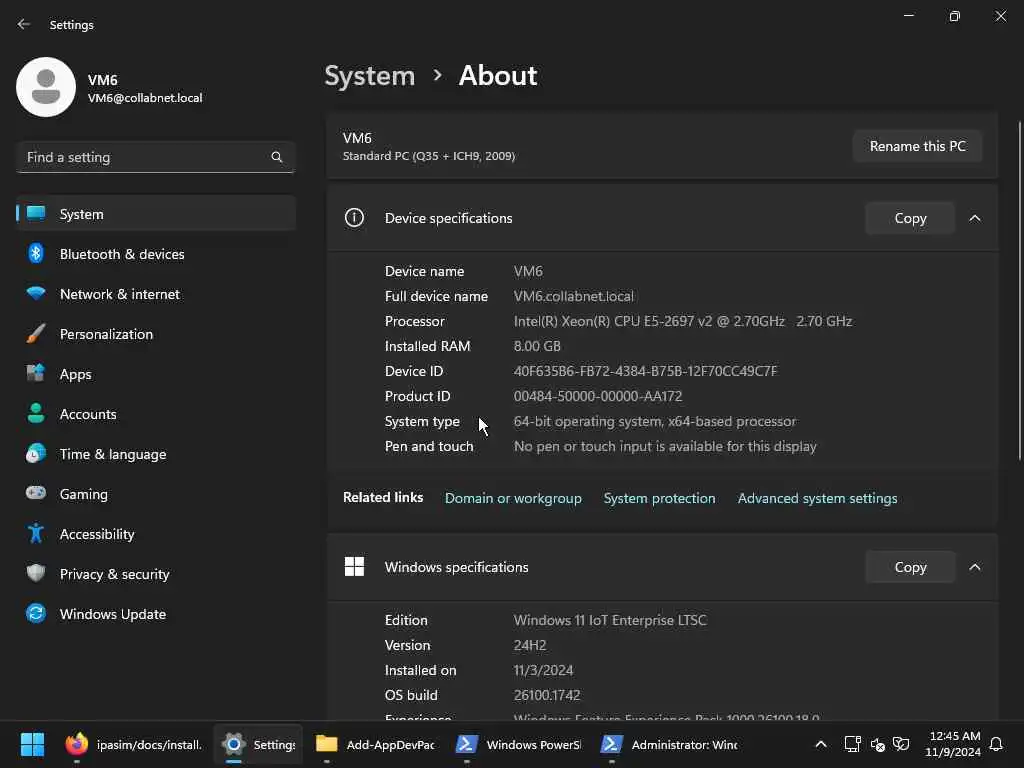Go to Personalization settings
The width and height of the screenshot is (1024, 768).
pyautogui.click(x=156, y=334)
